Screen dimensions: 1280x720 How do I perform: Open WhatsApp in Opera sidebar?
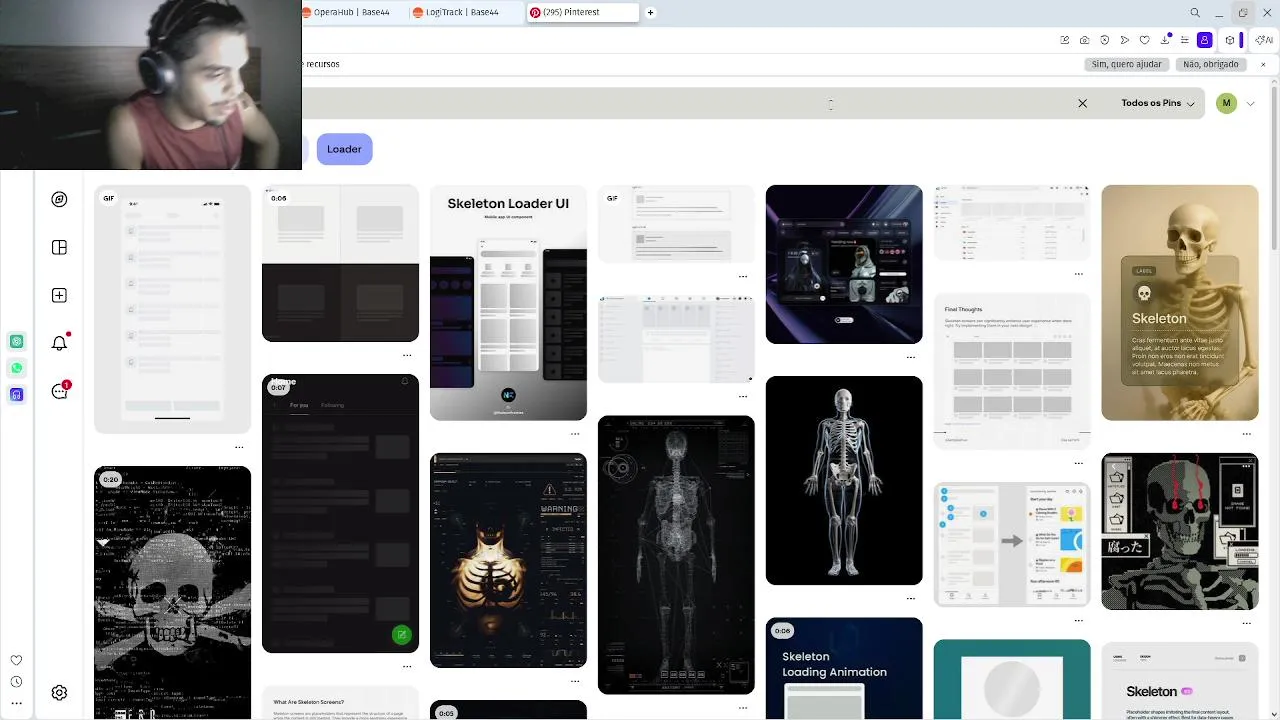click(16, 368)
